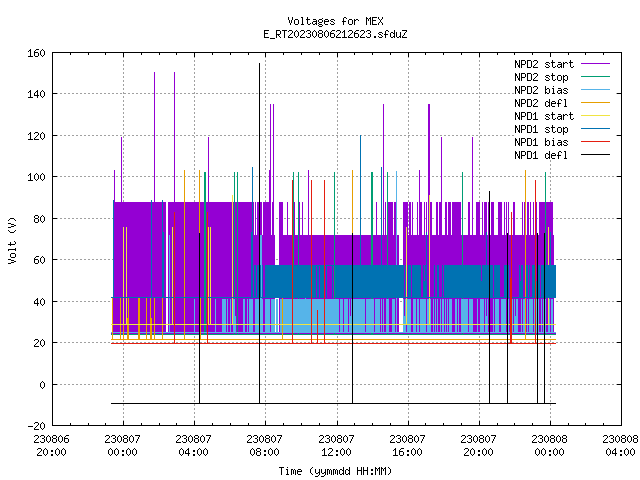The height and width of the screenshot is (480, 640).
Task: Click the 'NPD1 stop' legend label
Action: 541,129
